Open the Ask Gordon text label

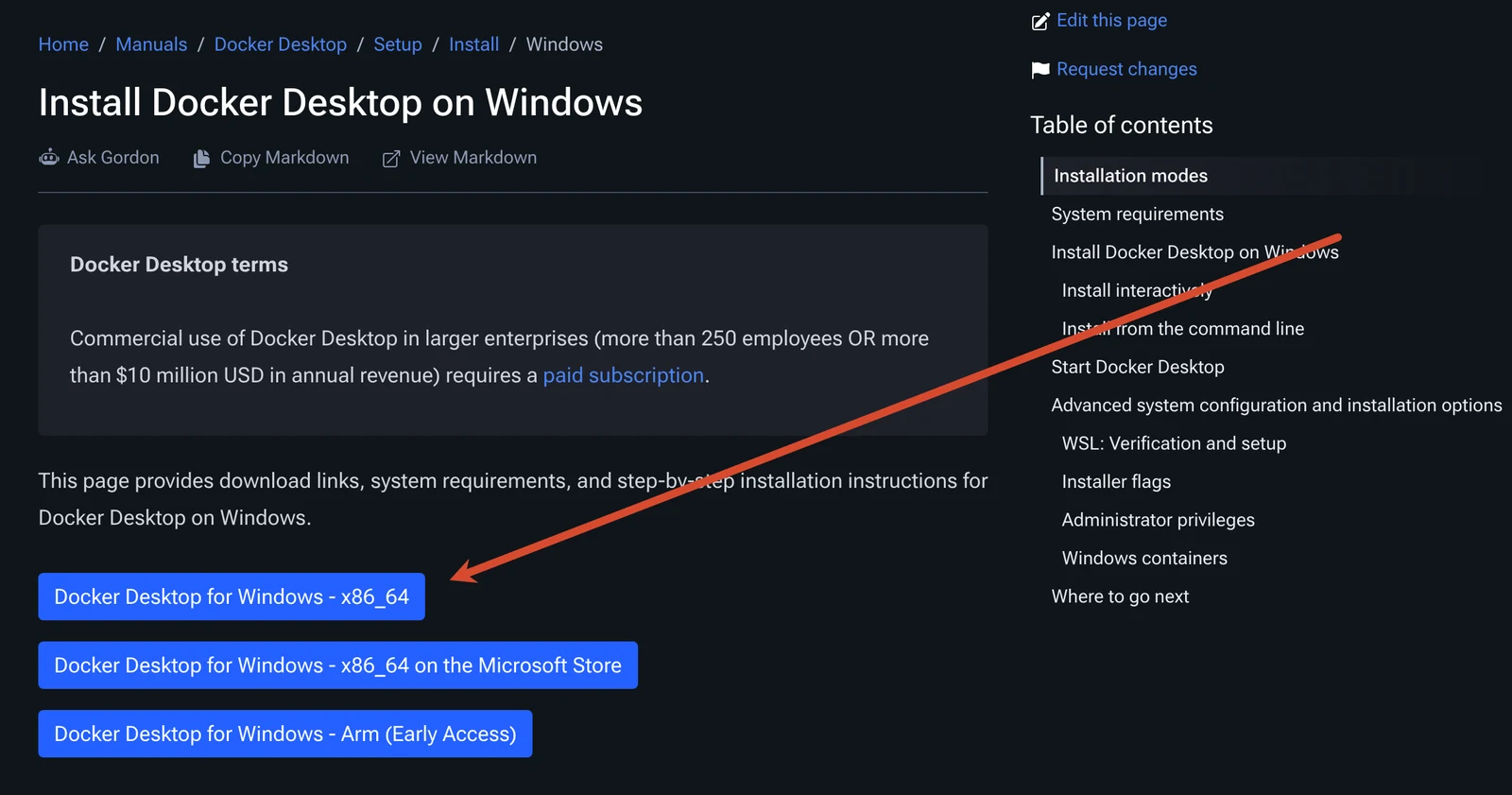point(113,158)
